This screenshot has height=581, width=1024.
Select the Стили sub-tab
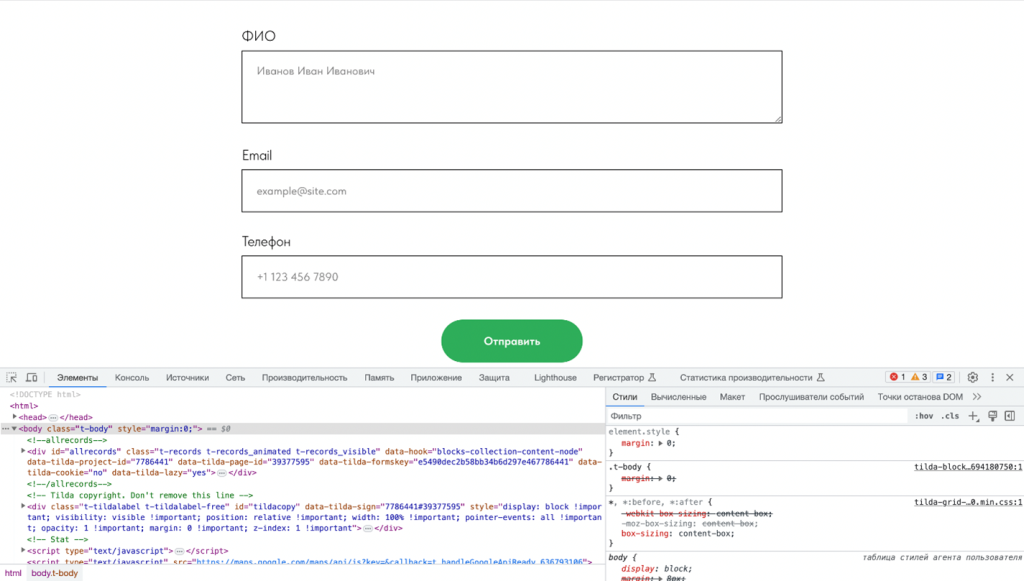pyautogui.click(x=624, y=397)
